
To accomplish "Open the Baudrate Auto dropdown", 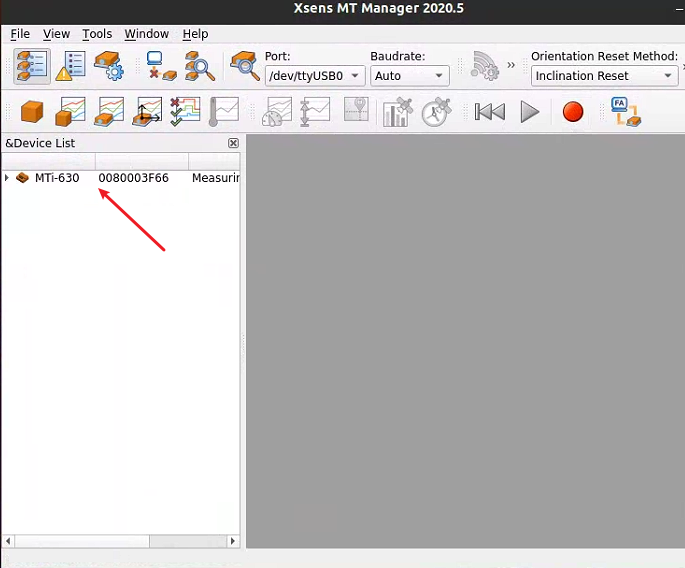I will (x=409, y=76).
